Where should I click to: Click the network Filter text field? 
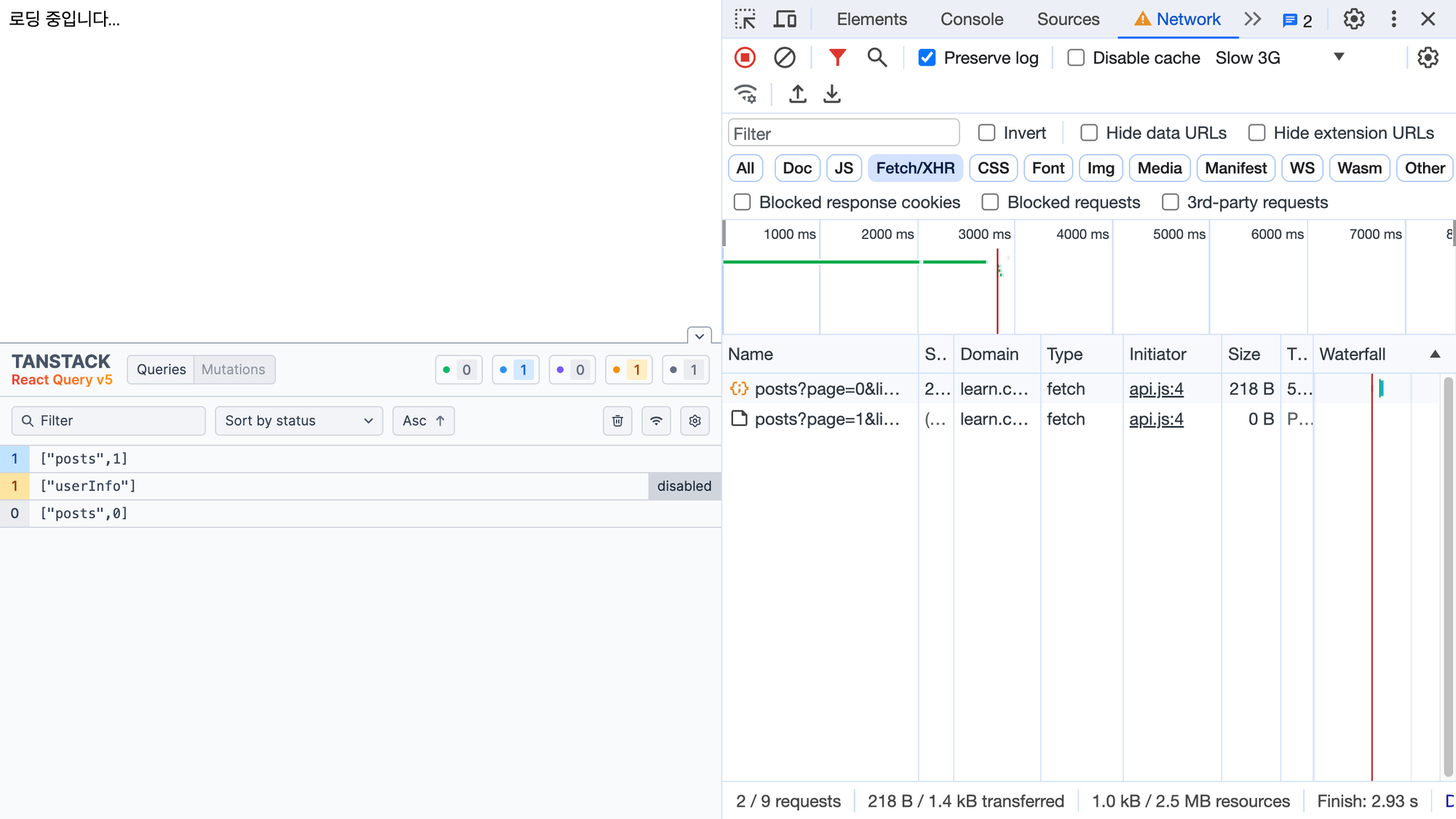[x=843, y=133]
